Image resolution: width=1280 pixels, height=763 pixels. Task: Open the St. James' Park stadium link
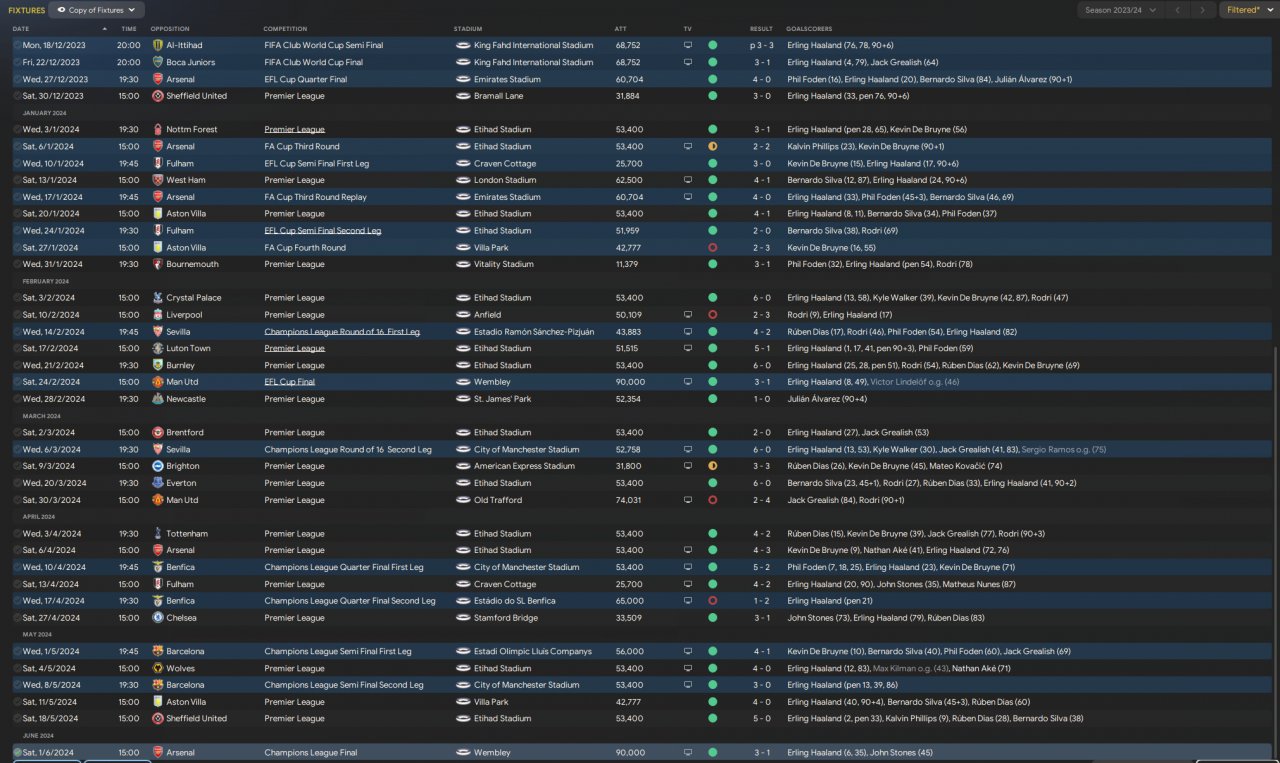500,399
